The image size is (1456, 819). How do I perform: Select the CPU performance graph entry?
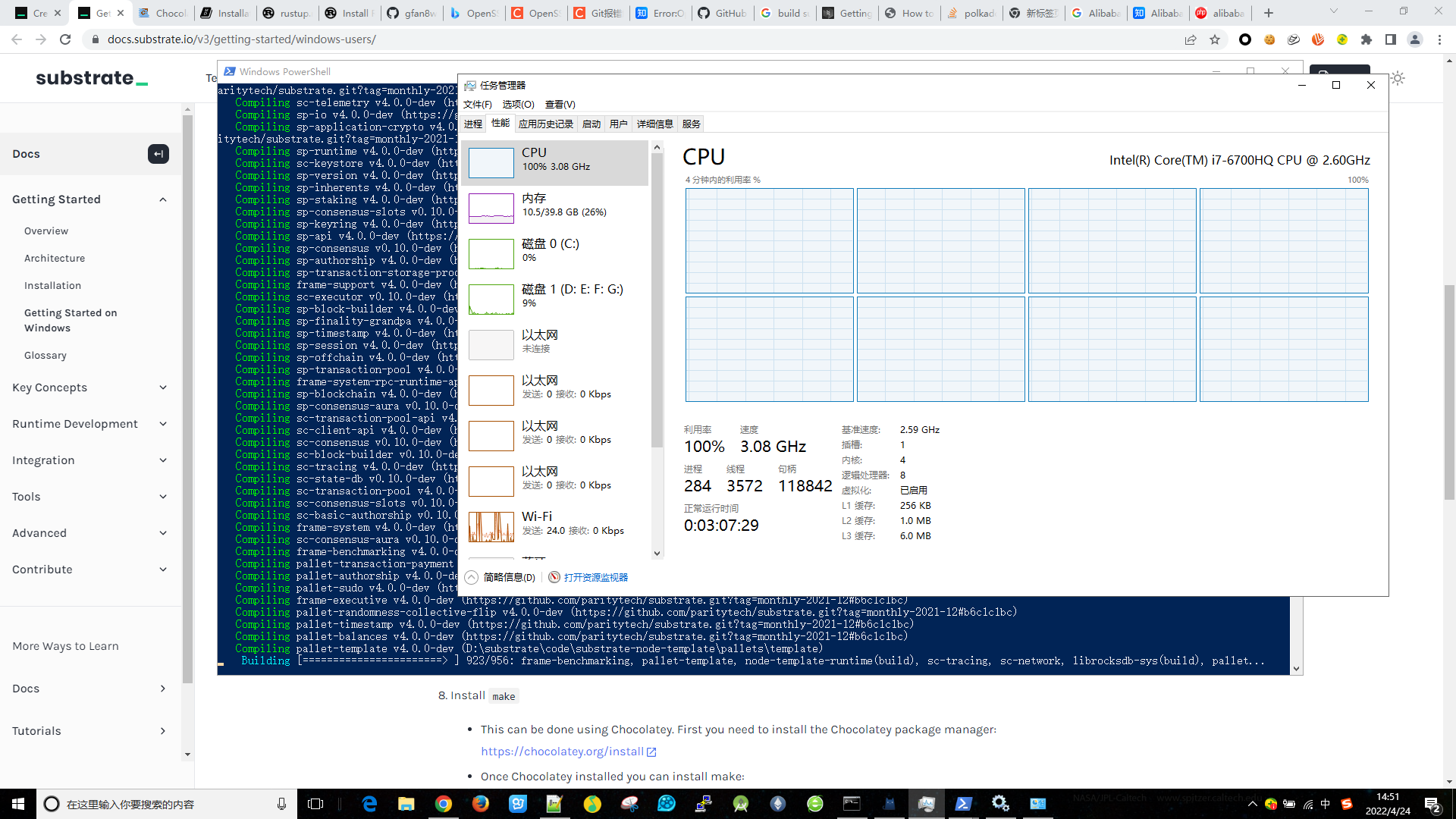coord(554,162)
